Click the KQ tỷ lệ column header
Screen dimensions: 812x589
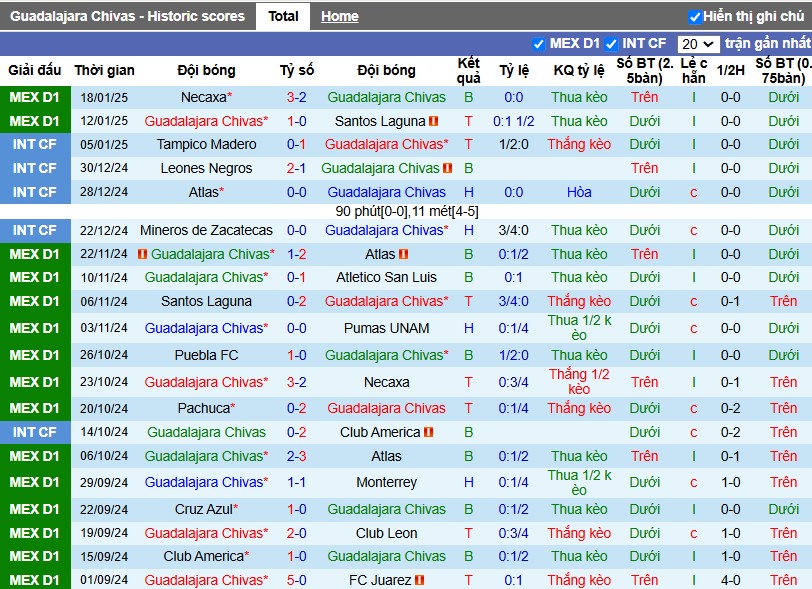[x=579, y=70]
